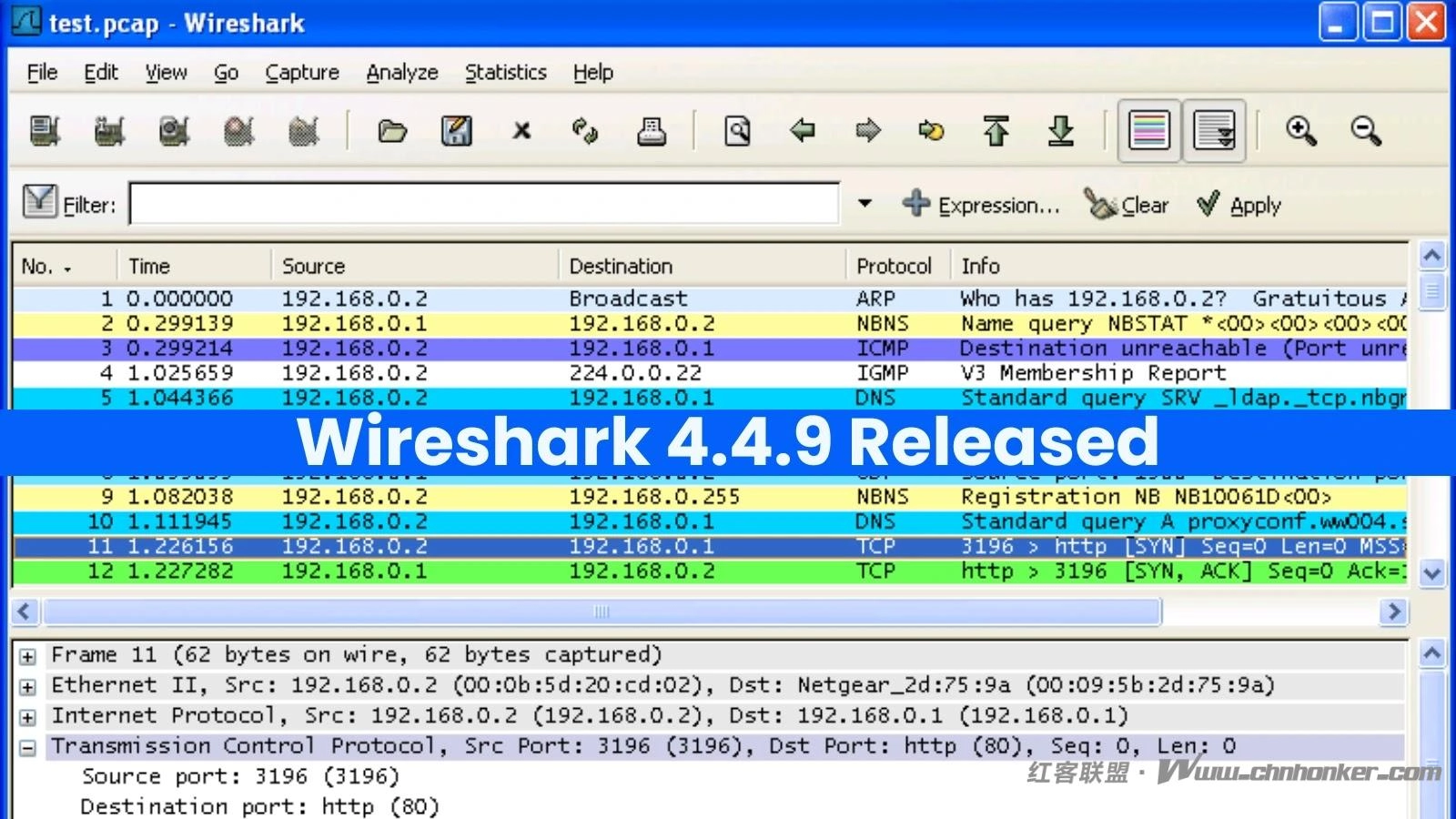Toggle packet list colorize button
The image size is (1456, 819).
pos(1149,130)
